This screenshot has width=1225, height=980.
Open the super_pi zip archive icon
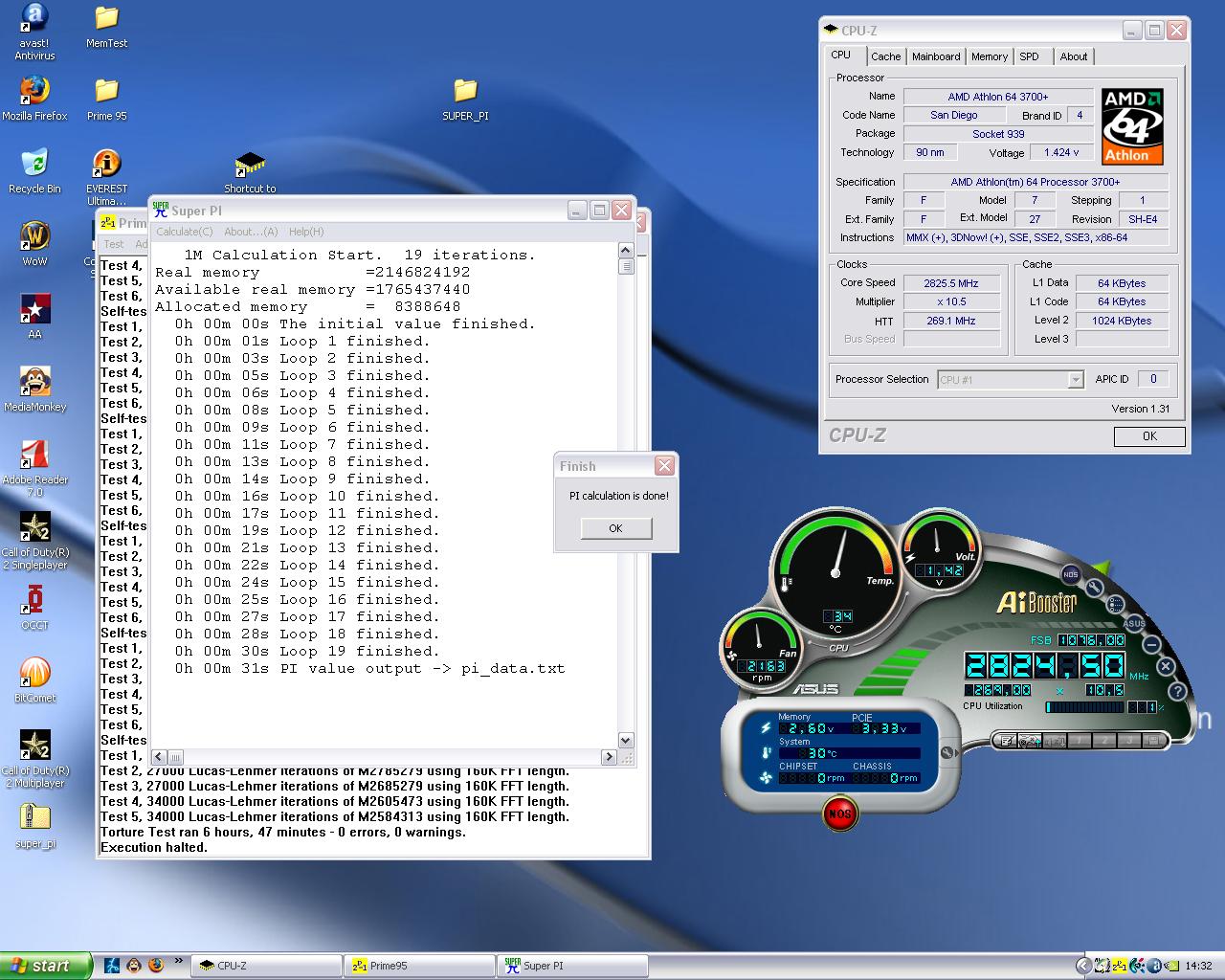click(34, 826)
